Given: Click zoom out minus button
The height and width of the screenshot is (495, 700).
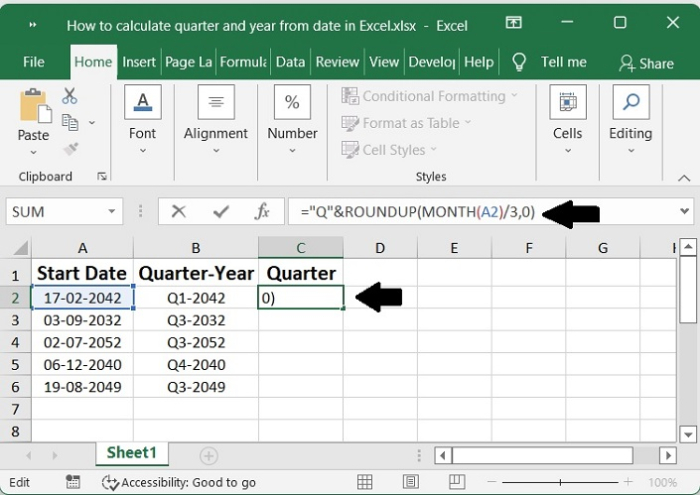Looking at the screenshot, I should tap(492, 482).
